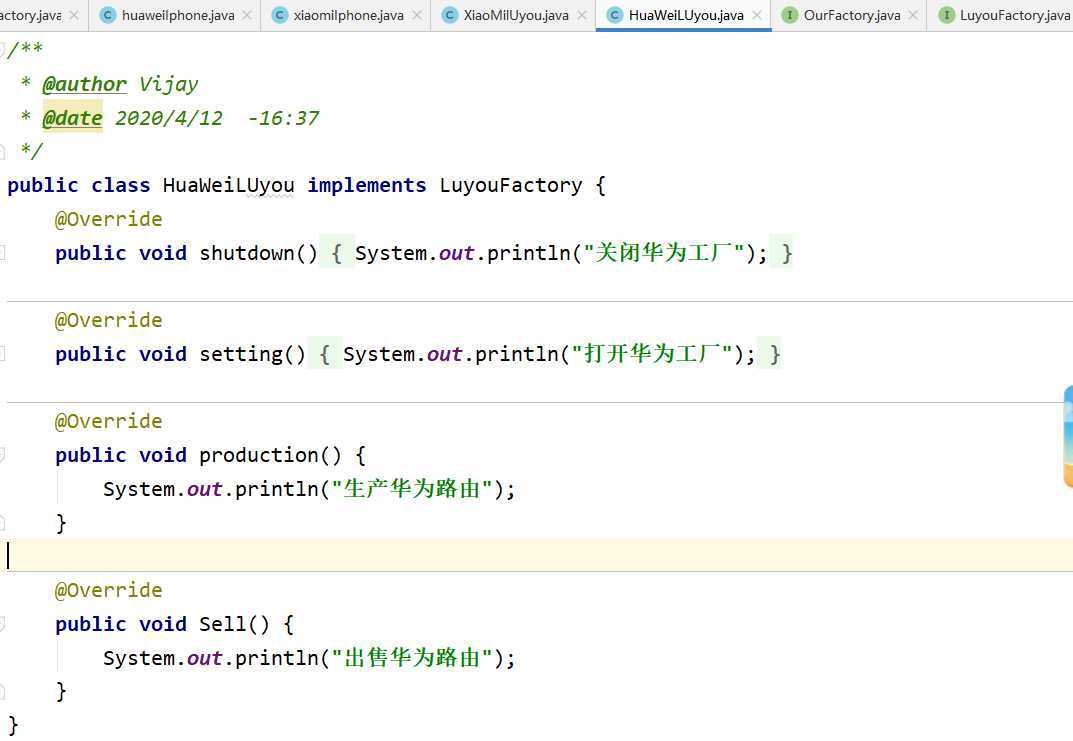Click the highlighted @date Javadoc tag

point(72,118)
